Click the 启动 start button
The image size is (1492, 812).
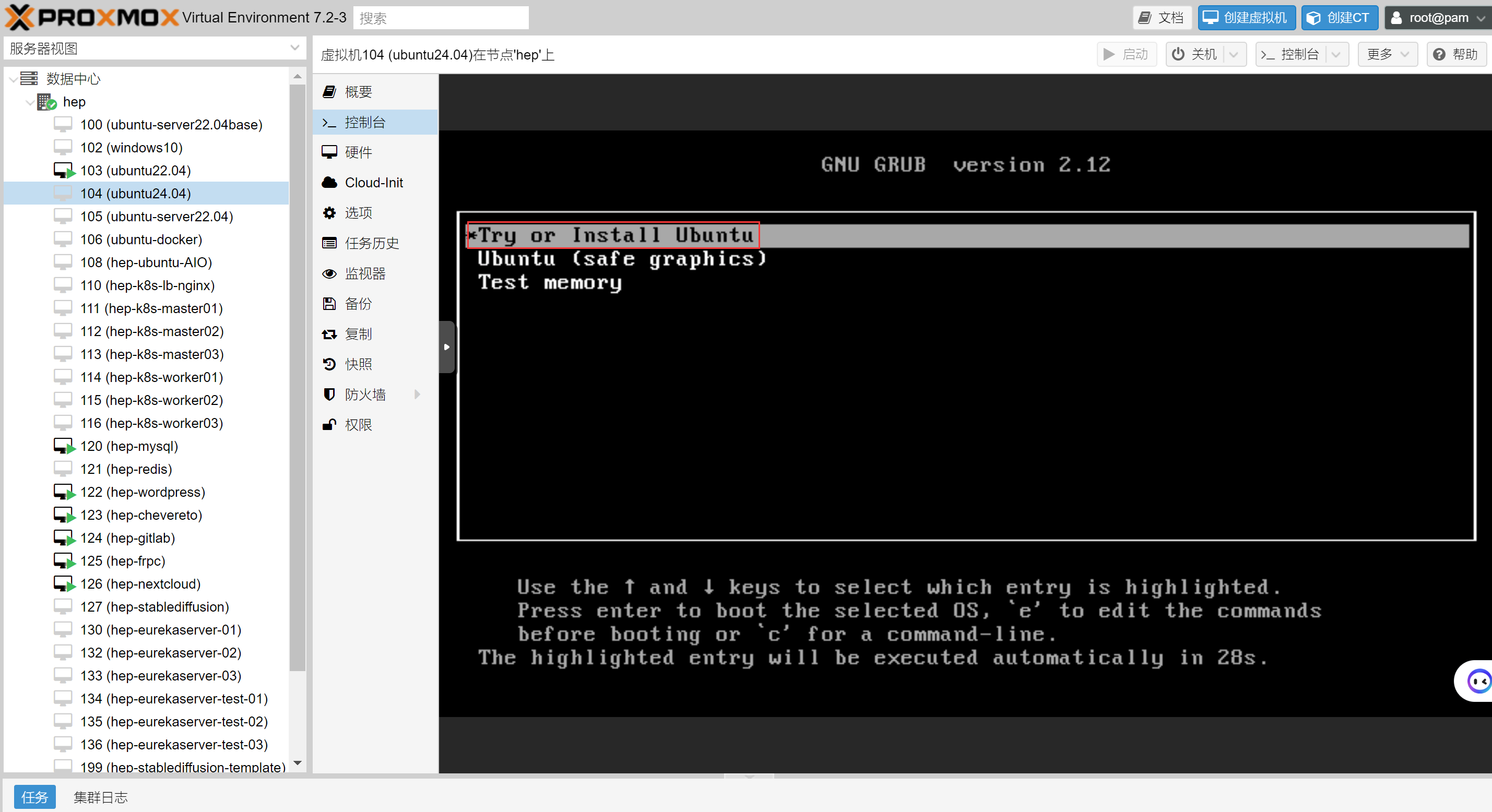pos(1126,54)
